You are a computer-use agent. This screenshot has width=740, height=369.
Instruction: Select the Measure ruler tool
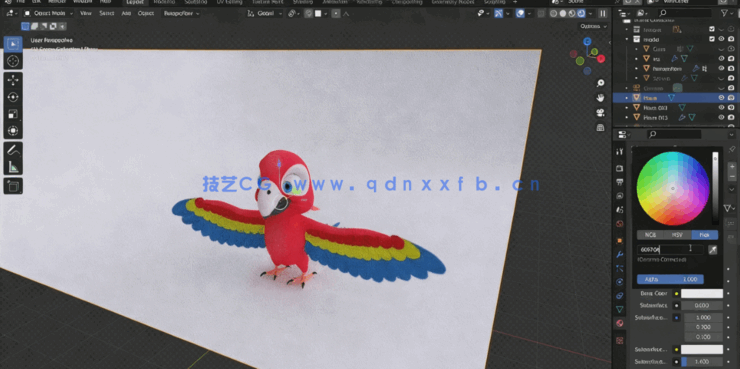(13, 167)
